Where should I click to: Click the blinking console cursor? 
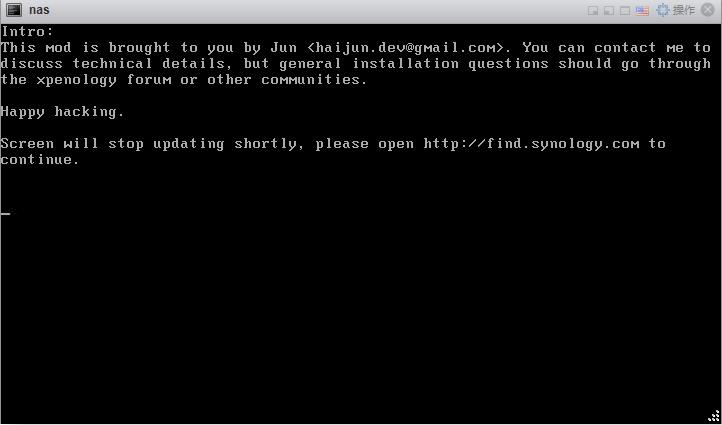click(6, 213)
